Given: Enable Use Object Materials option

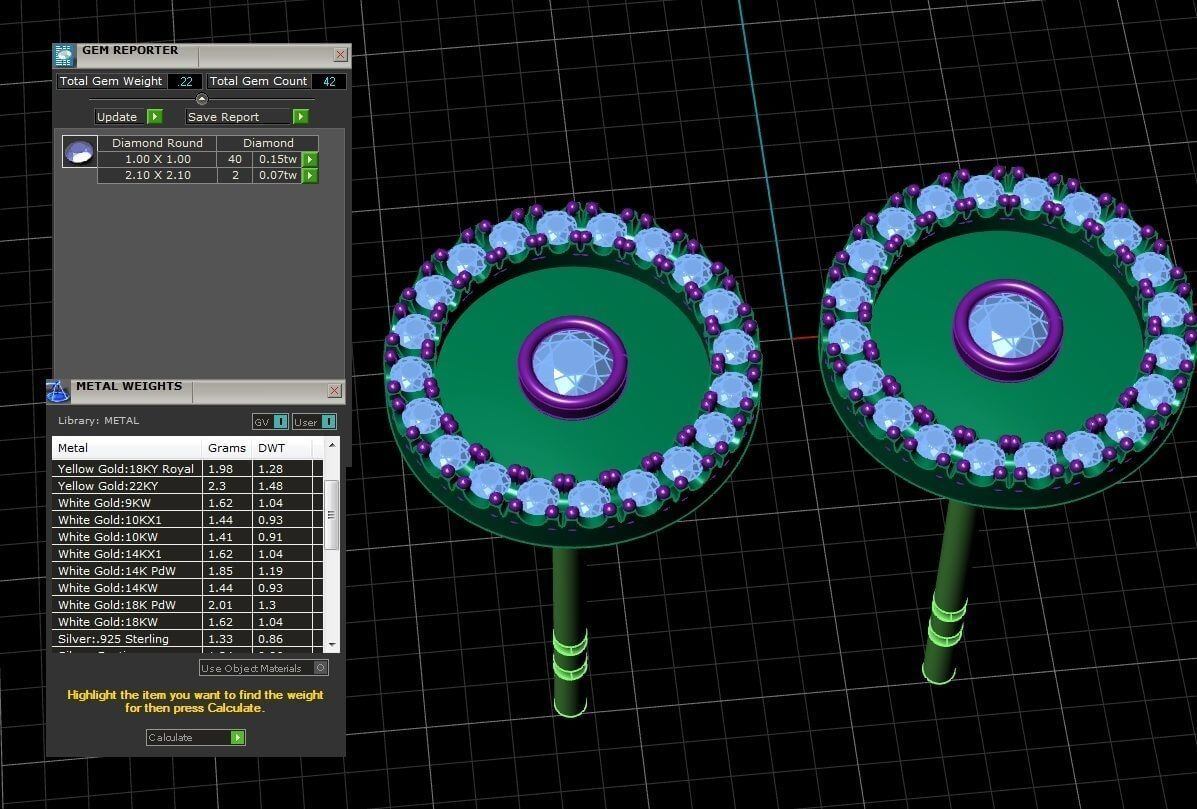Looking at the screenshot, I should click(x=320, y=668).
